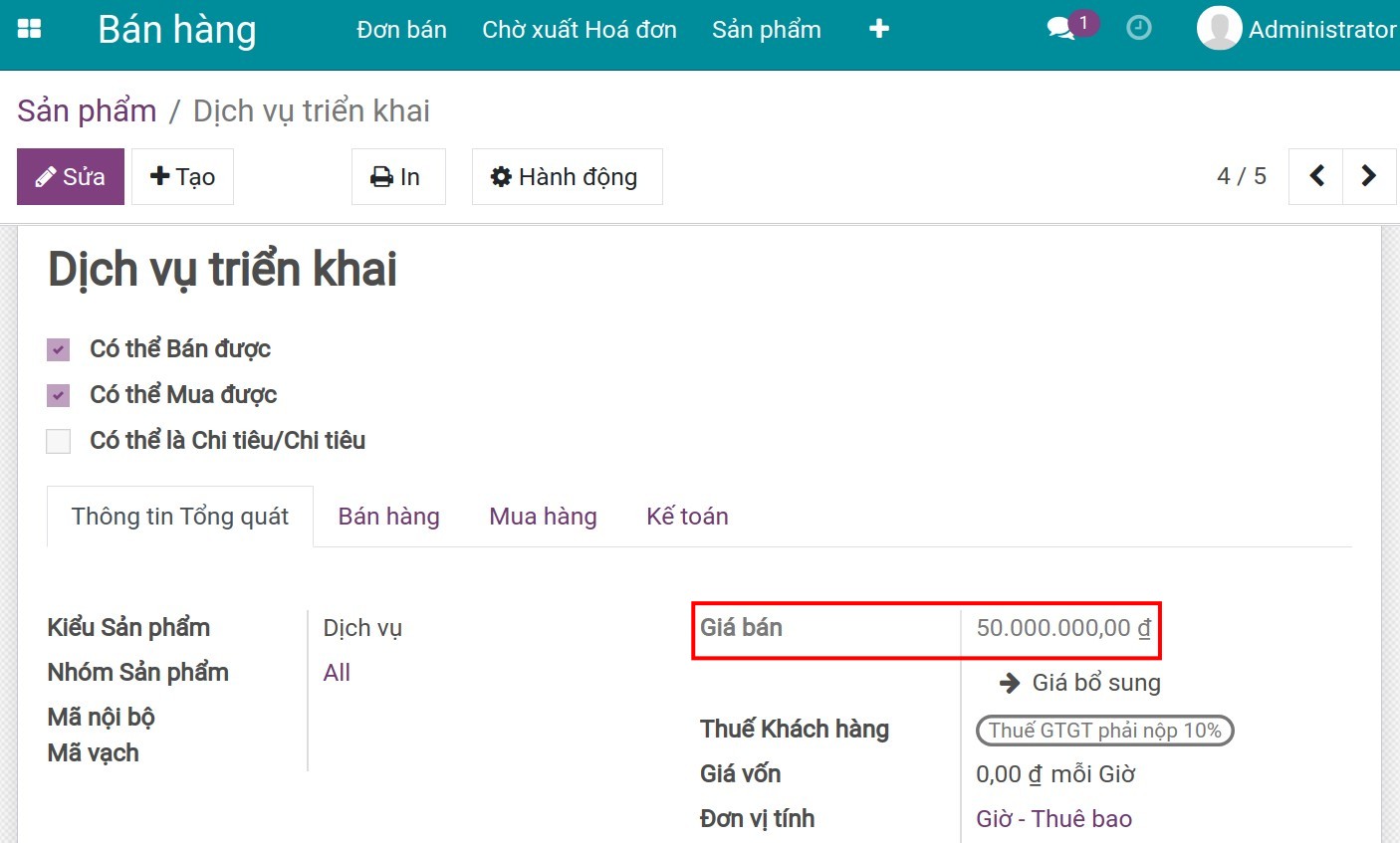Open Giờ - Thuê bao unit link

[x=1053, y=819]
